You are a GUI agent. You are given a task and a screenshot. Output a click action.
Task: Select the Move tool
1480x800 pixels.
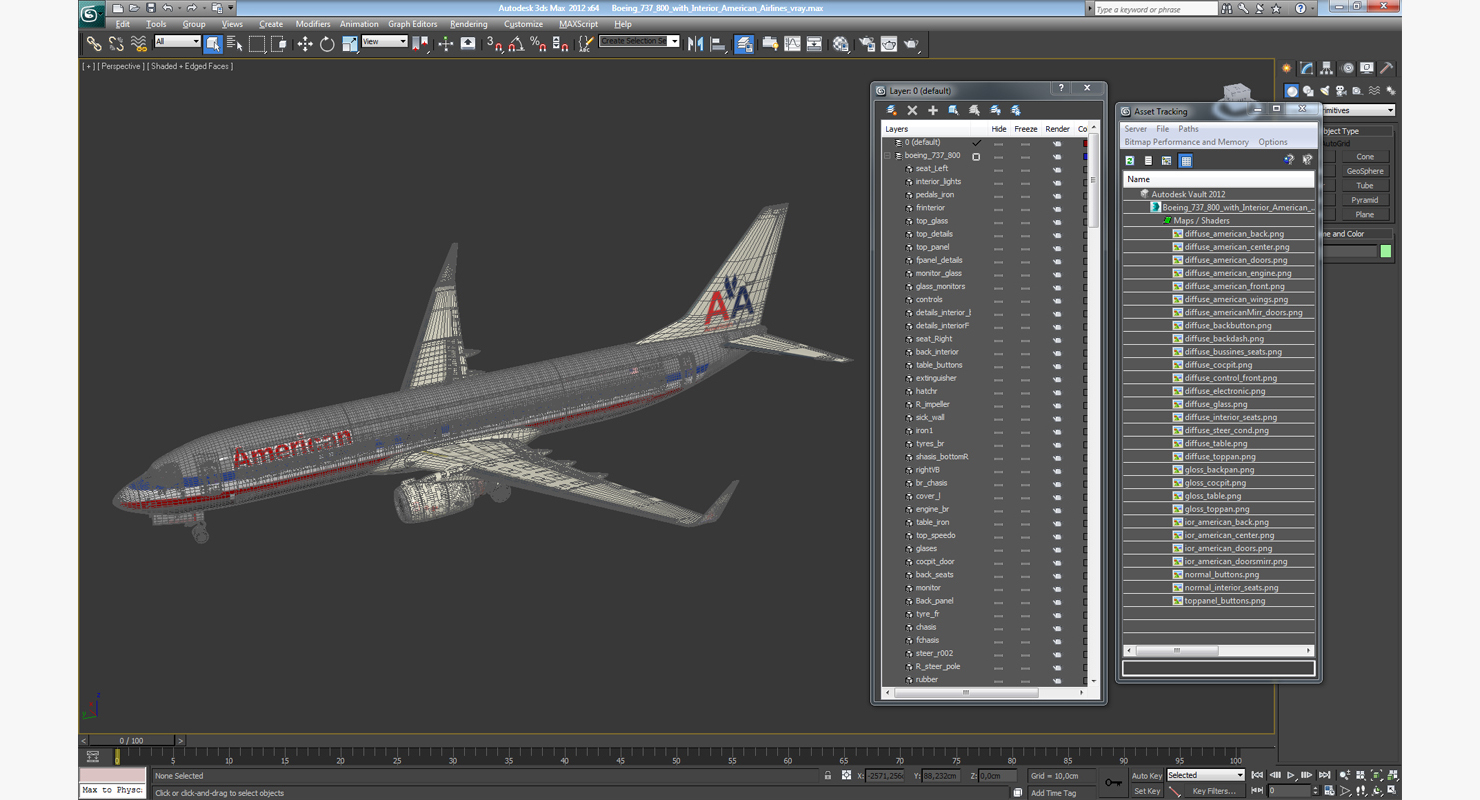coord(305,43)
